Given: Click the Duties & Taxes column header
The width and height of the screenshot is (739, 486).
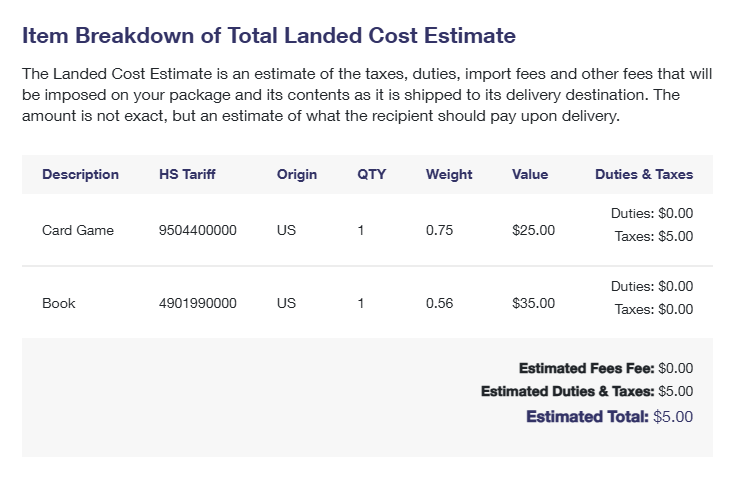Looking at the screenshot, I should coord(643,174).
